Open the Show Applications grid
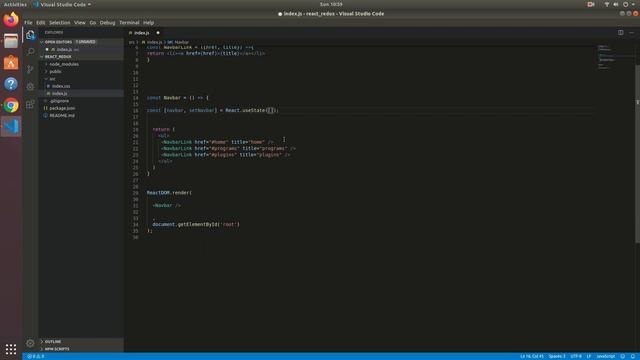This screenshot has width=640, height=360. pos(11,349)
